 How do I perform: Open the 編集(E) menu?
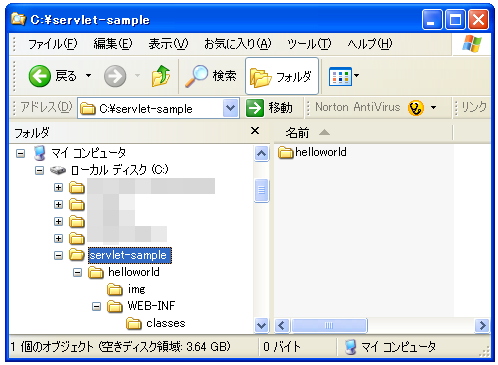[x=113, y=44]
